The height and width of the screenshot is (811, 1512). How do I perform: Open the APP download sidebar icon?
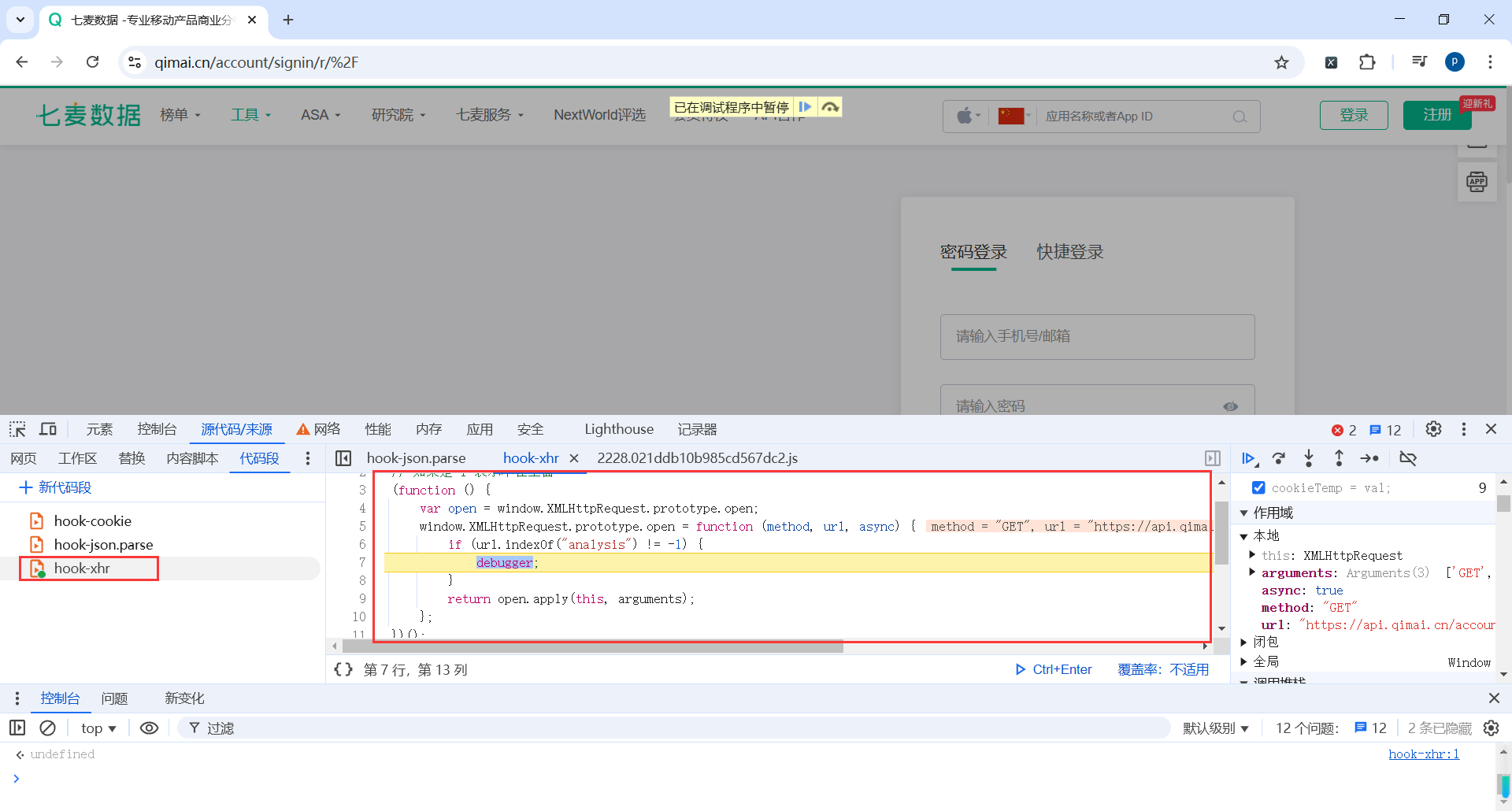coord(1477,182)
